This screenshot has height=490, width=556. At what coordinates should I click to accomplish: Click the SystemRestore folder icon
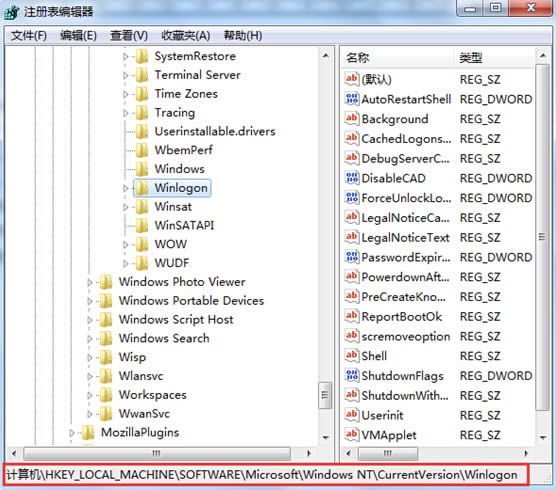[142, 56]
